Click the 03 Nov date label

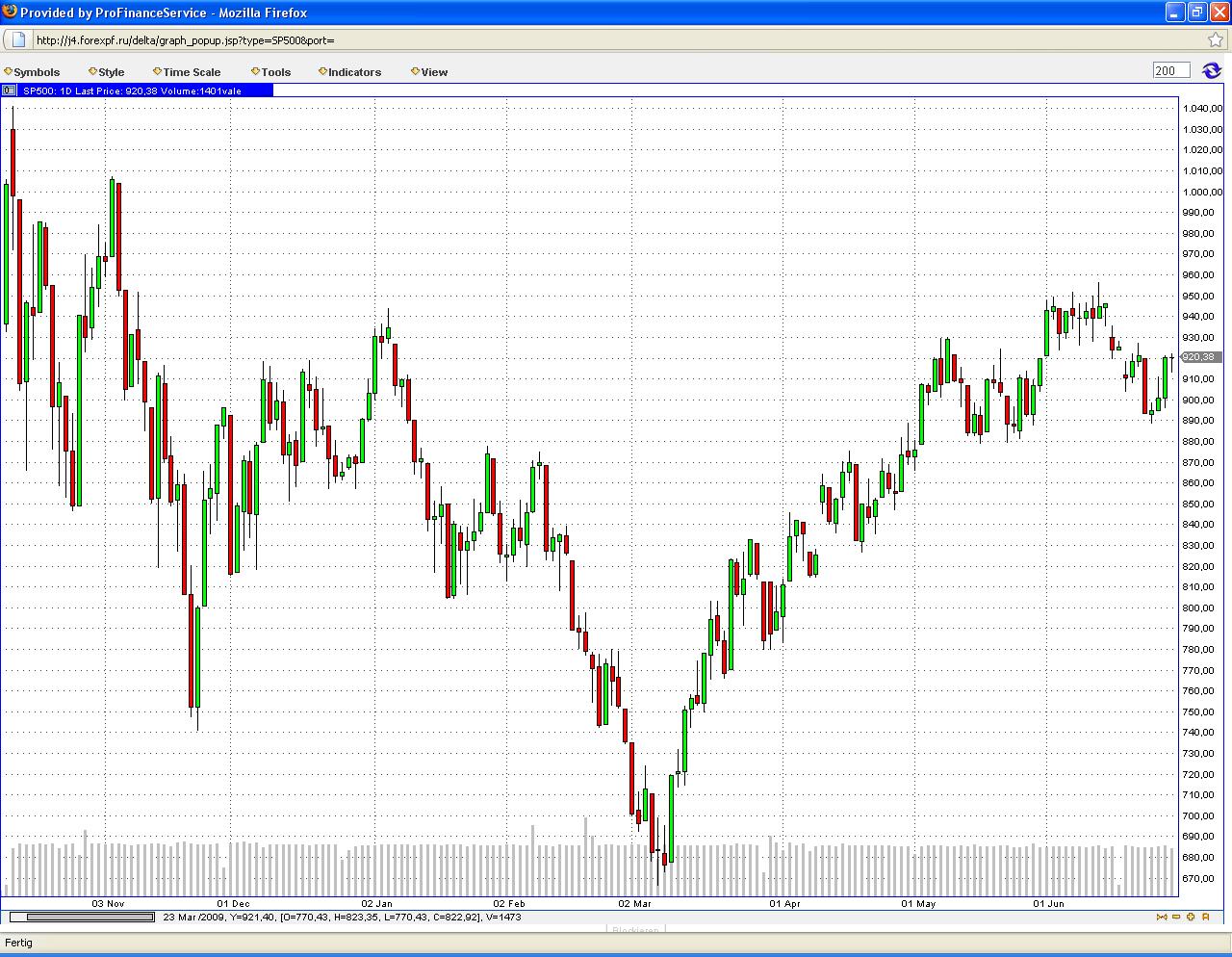[108, 903]
